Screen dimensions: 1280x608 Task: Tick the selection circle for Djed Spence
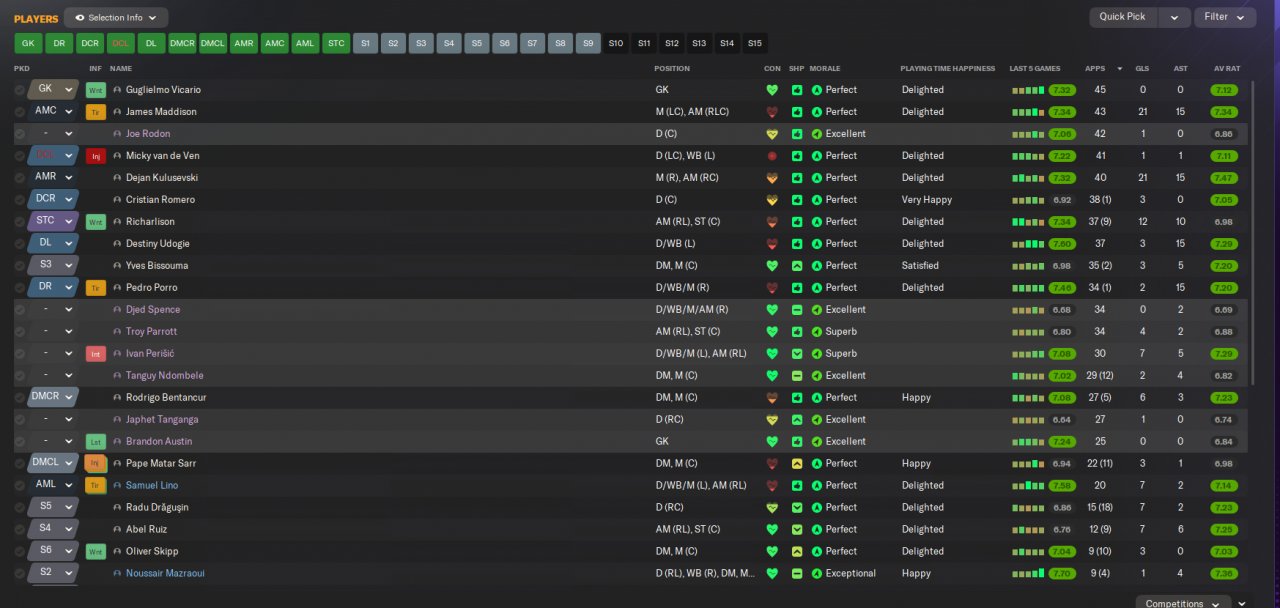point(20,310)
